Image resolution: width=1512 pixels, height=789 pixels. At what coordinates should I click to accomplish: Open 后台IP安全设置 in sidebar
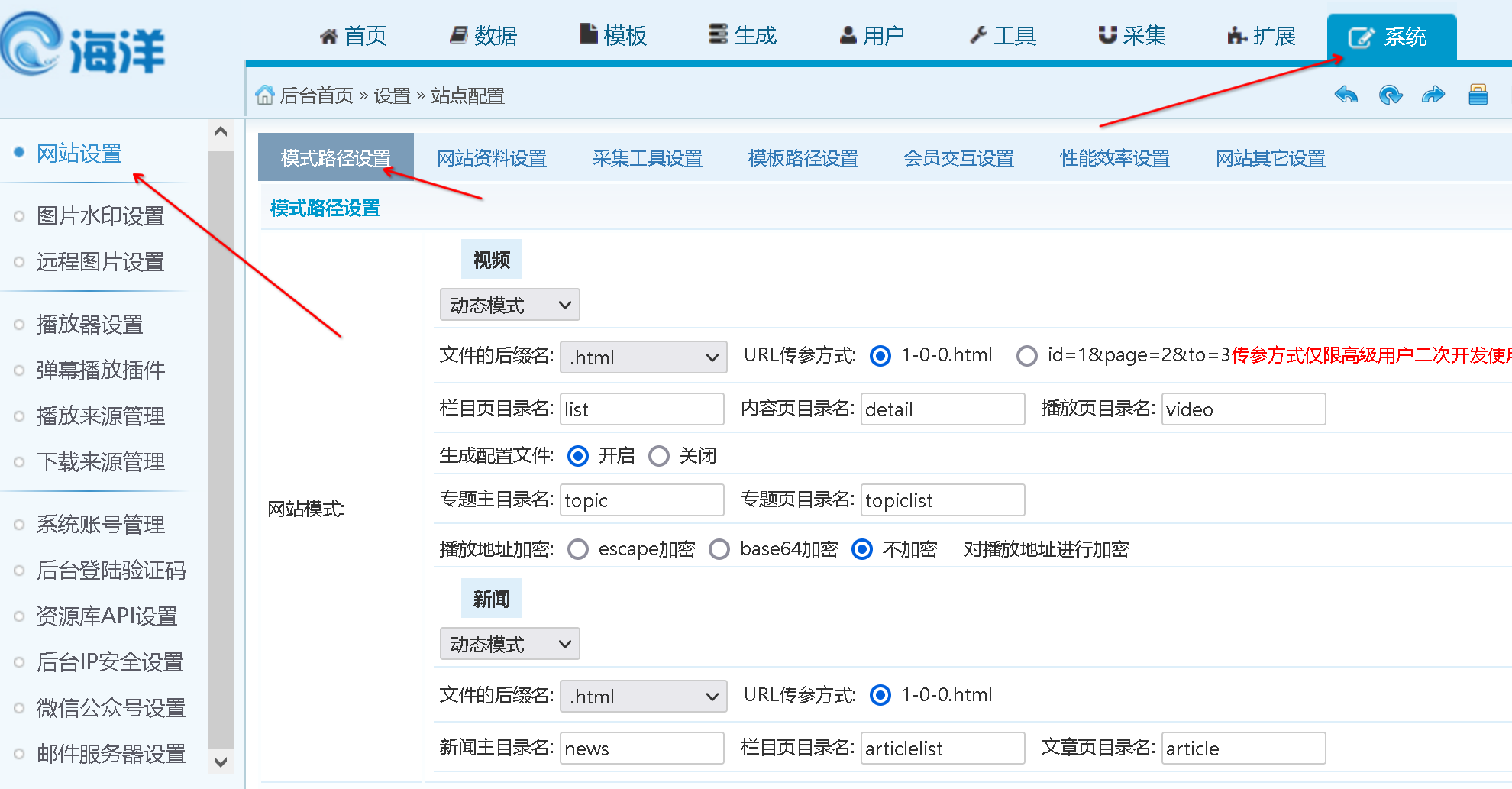[110, 662]
